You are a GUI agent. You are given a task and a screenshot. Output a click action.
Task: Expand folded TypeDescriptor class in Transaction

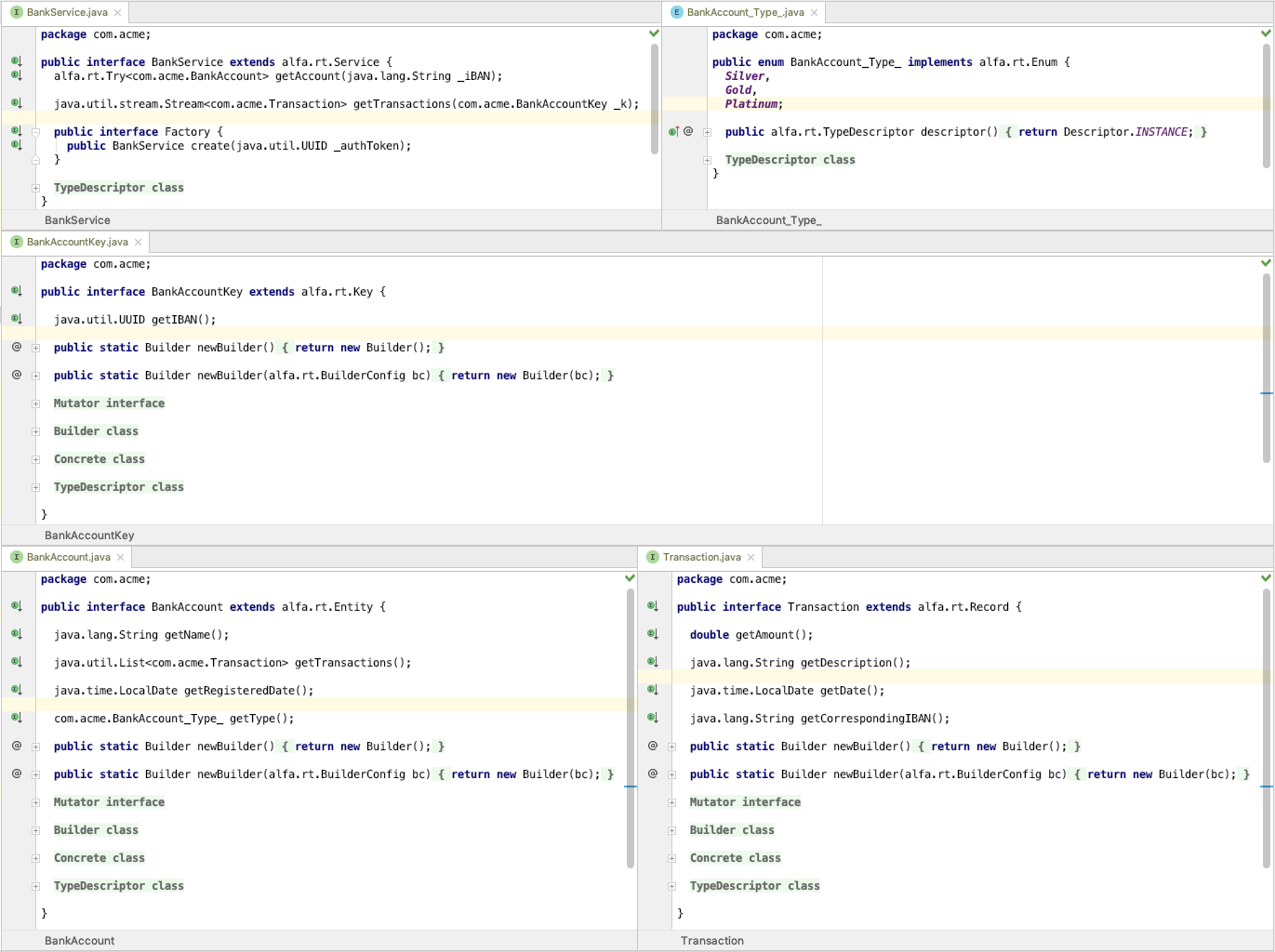click(x=671, y=886)
